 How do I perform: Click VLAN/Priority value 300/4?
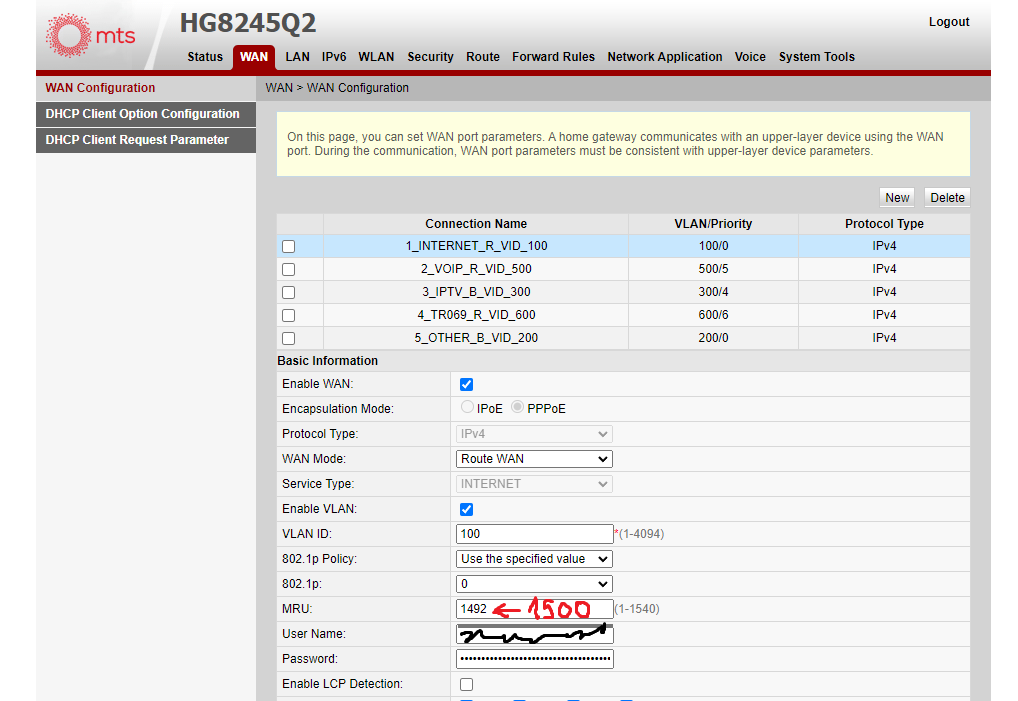pos(714,292)
